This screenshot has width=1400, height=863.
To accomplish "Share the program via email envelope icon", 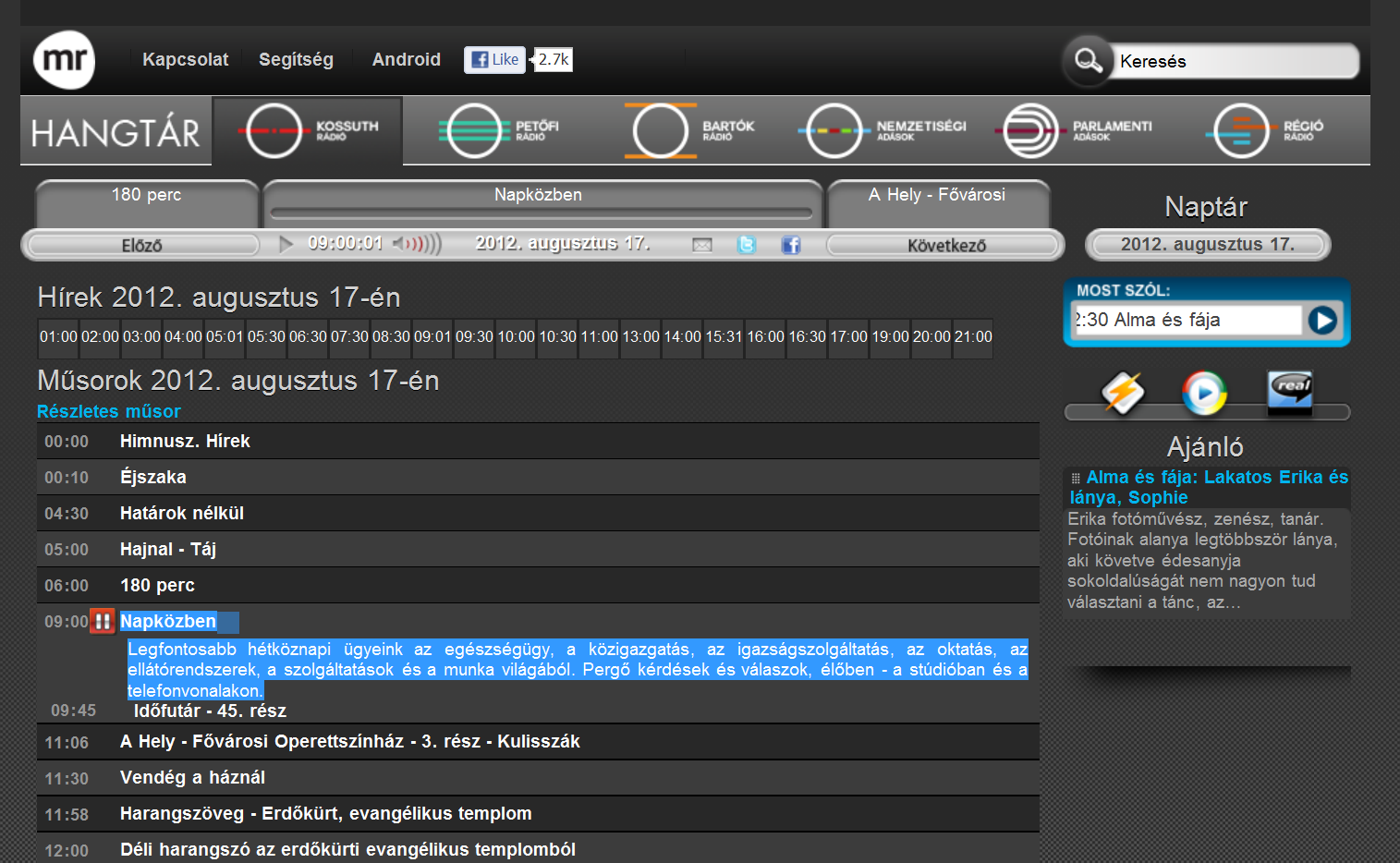I will [x=702, y=245].
